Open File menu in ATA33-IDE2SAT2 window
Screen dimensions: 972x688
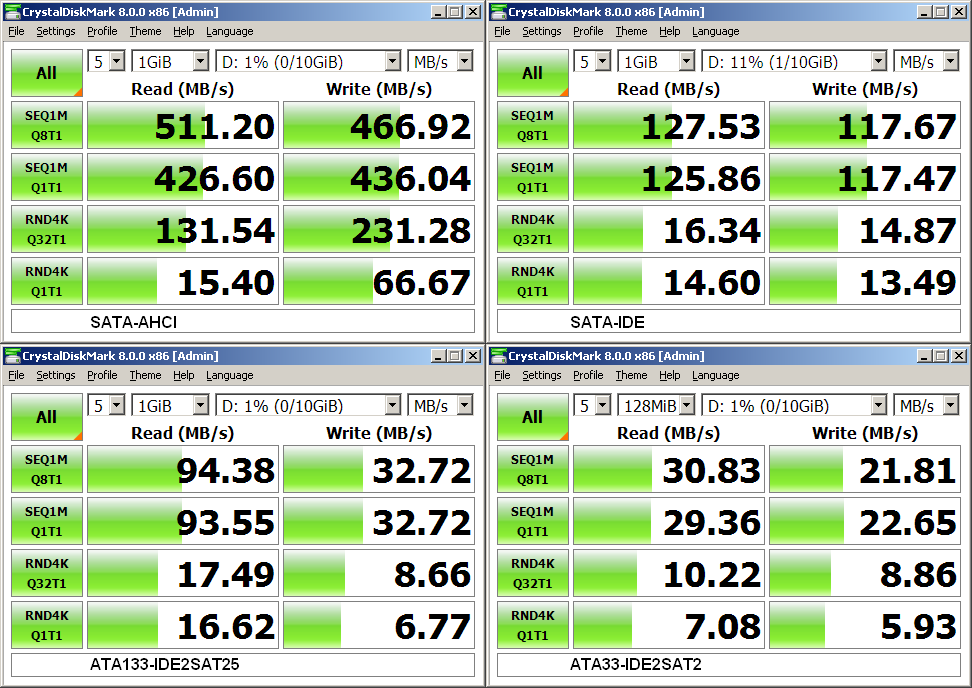point(503,375)
